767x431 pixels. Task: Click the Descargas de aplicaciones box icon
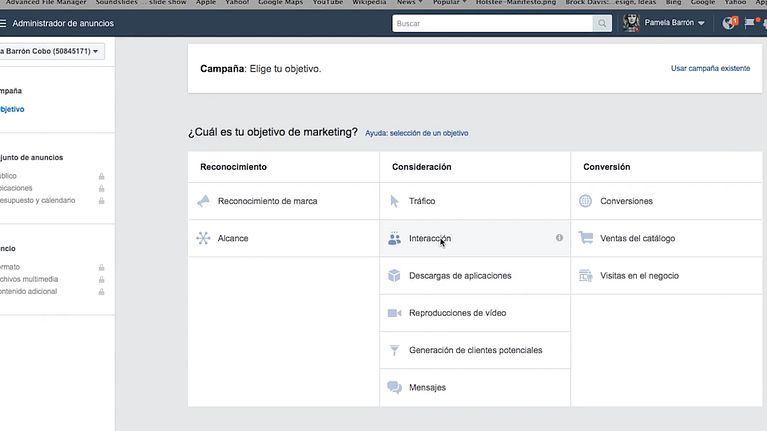click(x=394, y=275)
